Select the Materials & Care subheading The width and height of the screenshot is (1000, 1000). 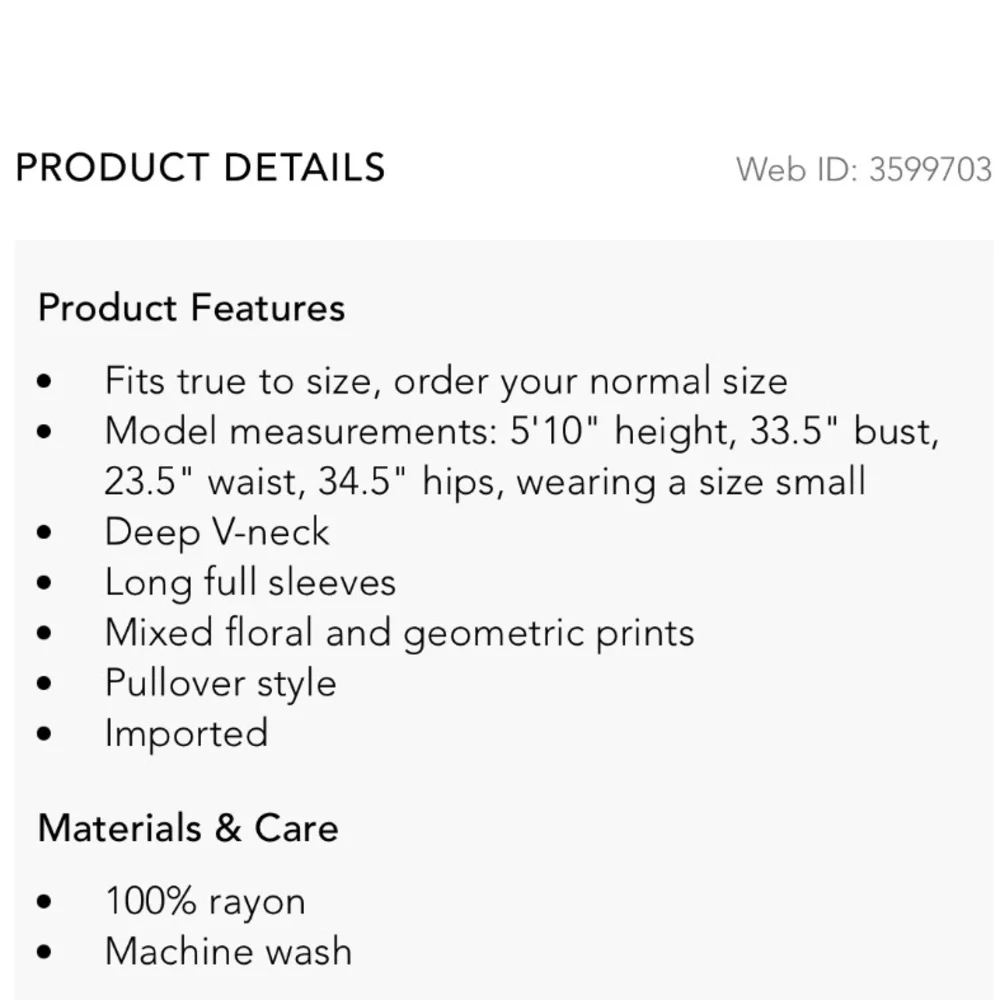[x=188, y=828]
